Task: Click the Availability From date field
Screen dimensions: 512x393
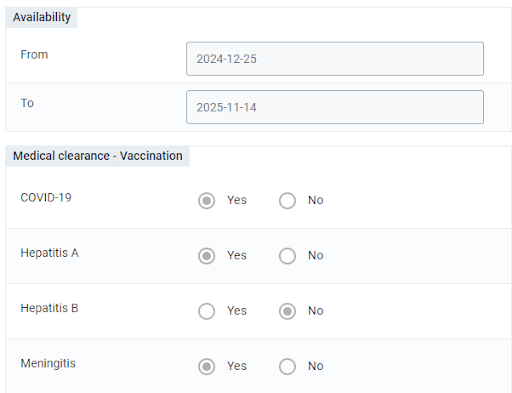Action: (335, 59)
